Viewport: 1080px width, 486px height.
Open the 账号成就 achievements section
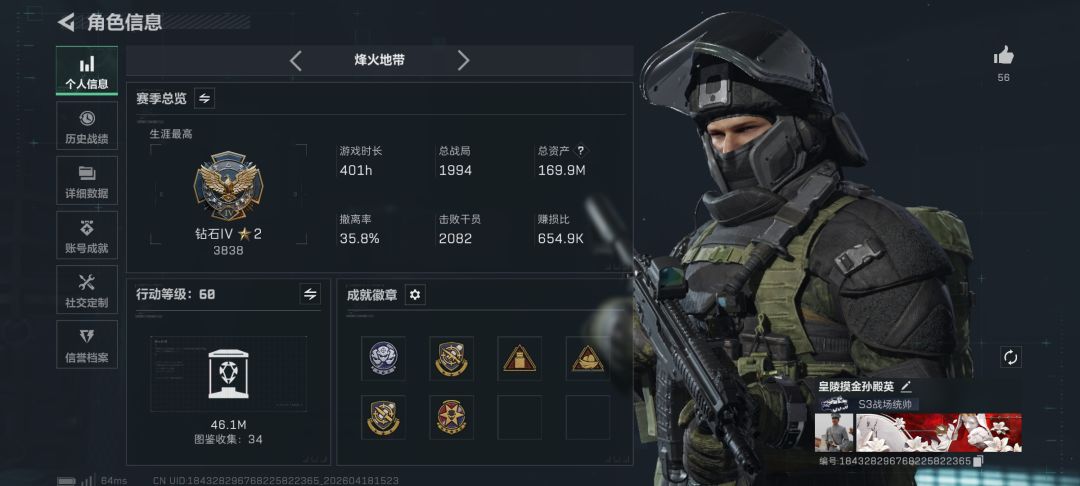coord(87,235)
